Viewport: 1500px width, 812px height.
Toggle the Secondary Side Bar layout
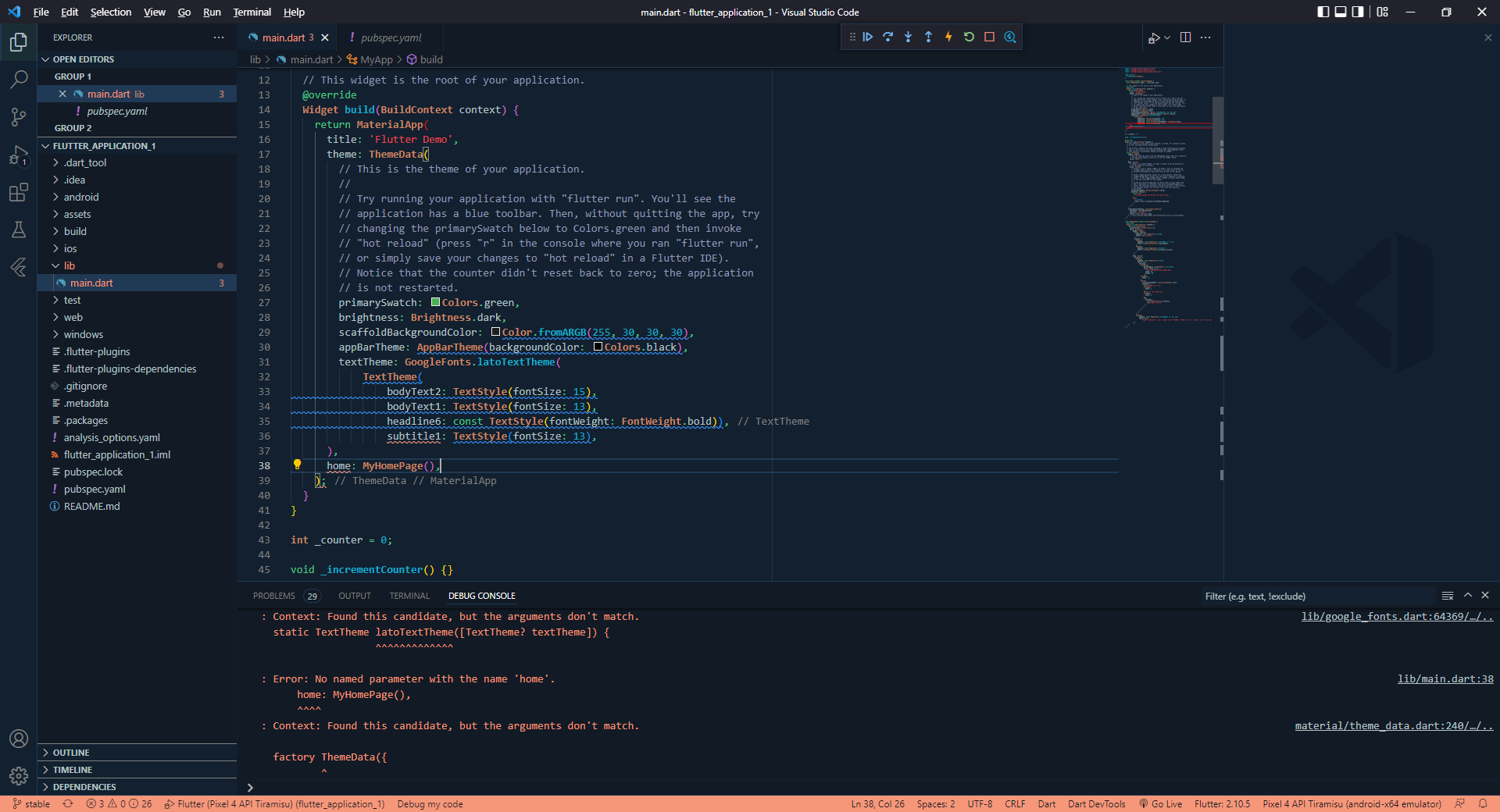pyautogui.click(x=1358, y=12)
